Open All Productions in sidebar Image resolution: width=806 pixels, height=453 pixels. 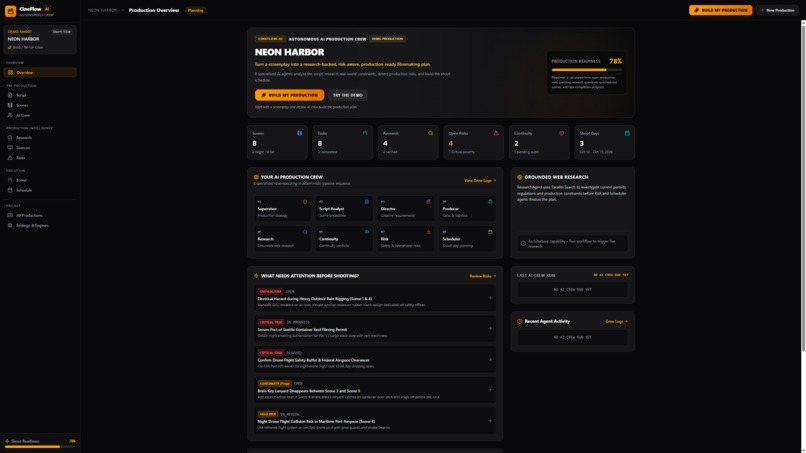click(40, 215)
